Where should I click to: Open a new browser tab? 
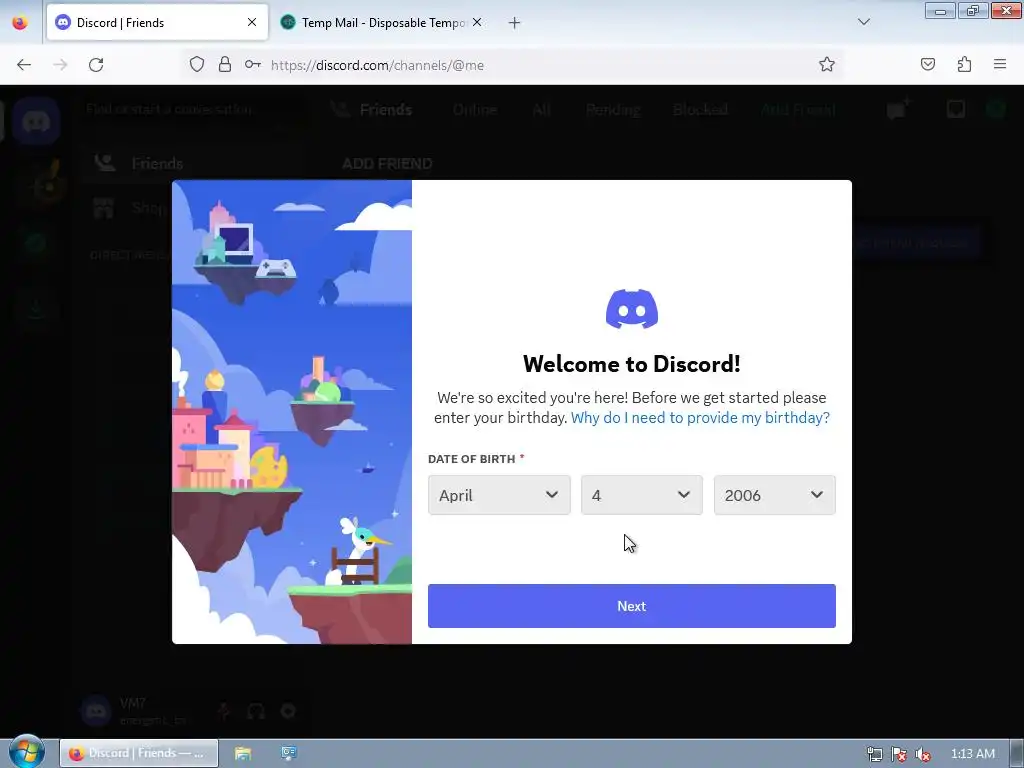coord(514,23)
